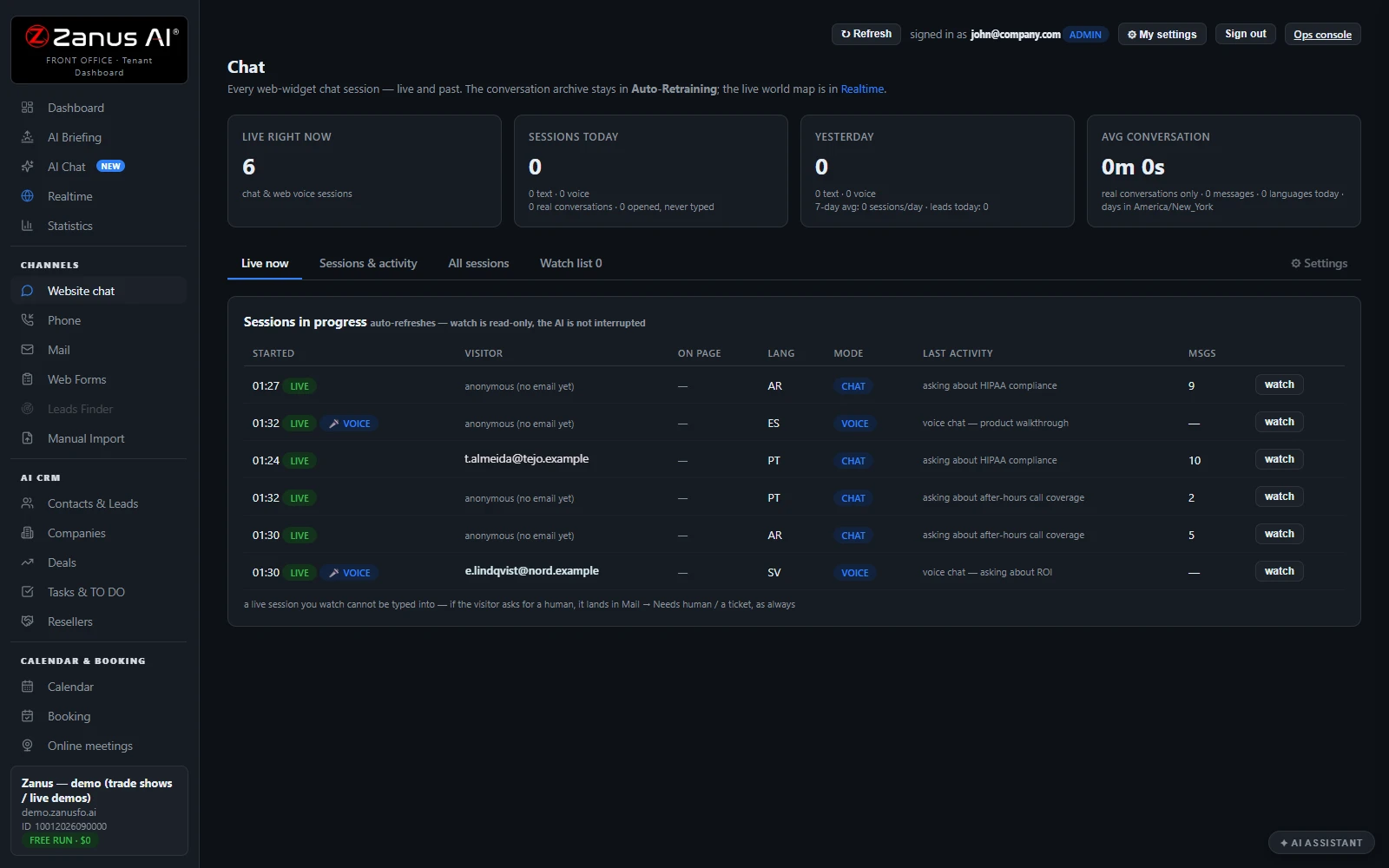Open Sessions & activity tab

click(x=368, y=263)
